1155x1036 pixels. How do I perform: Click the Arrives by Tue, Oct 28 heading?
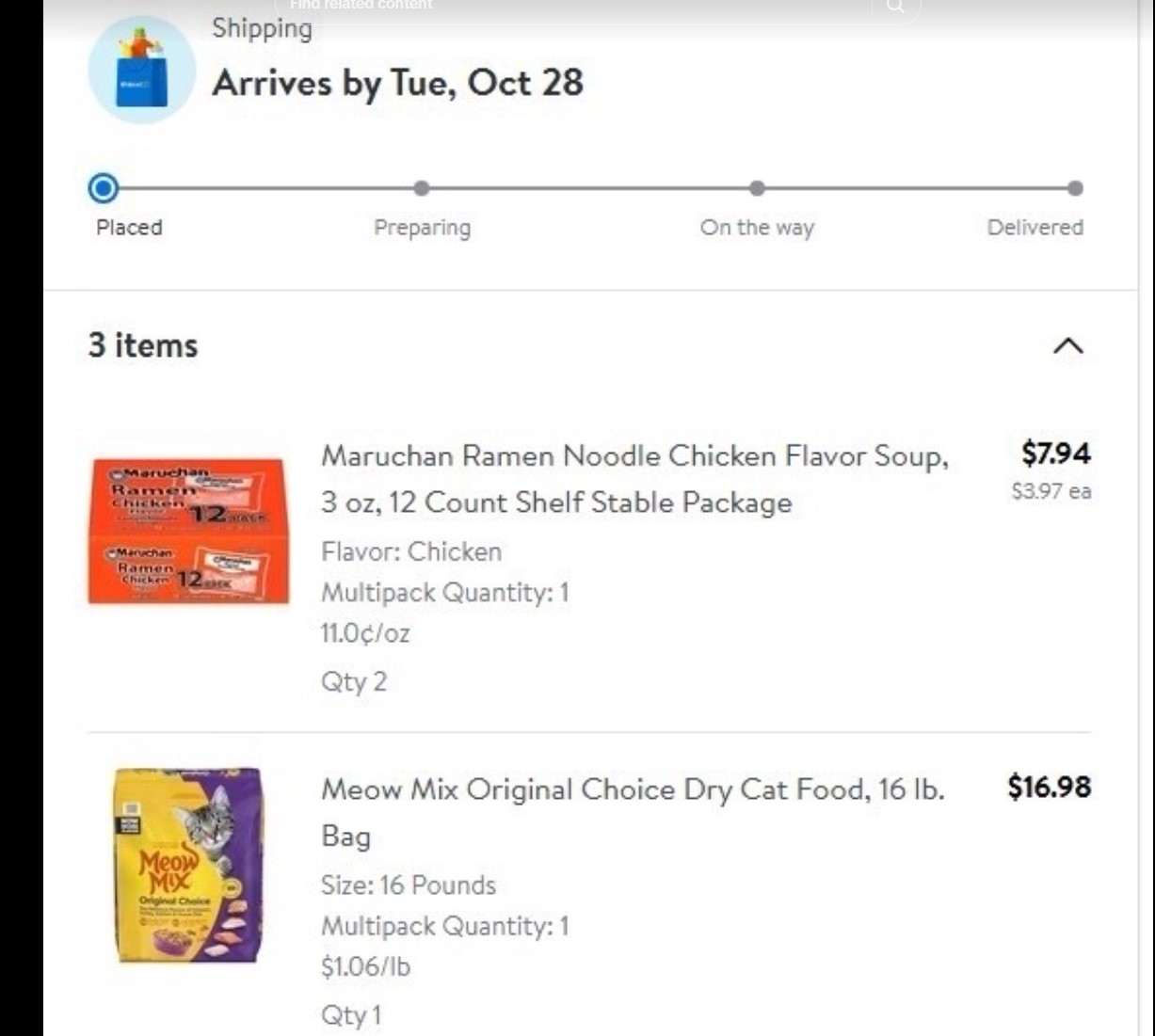[x=397, y=83]
